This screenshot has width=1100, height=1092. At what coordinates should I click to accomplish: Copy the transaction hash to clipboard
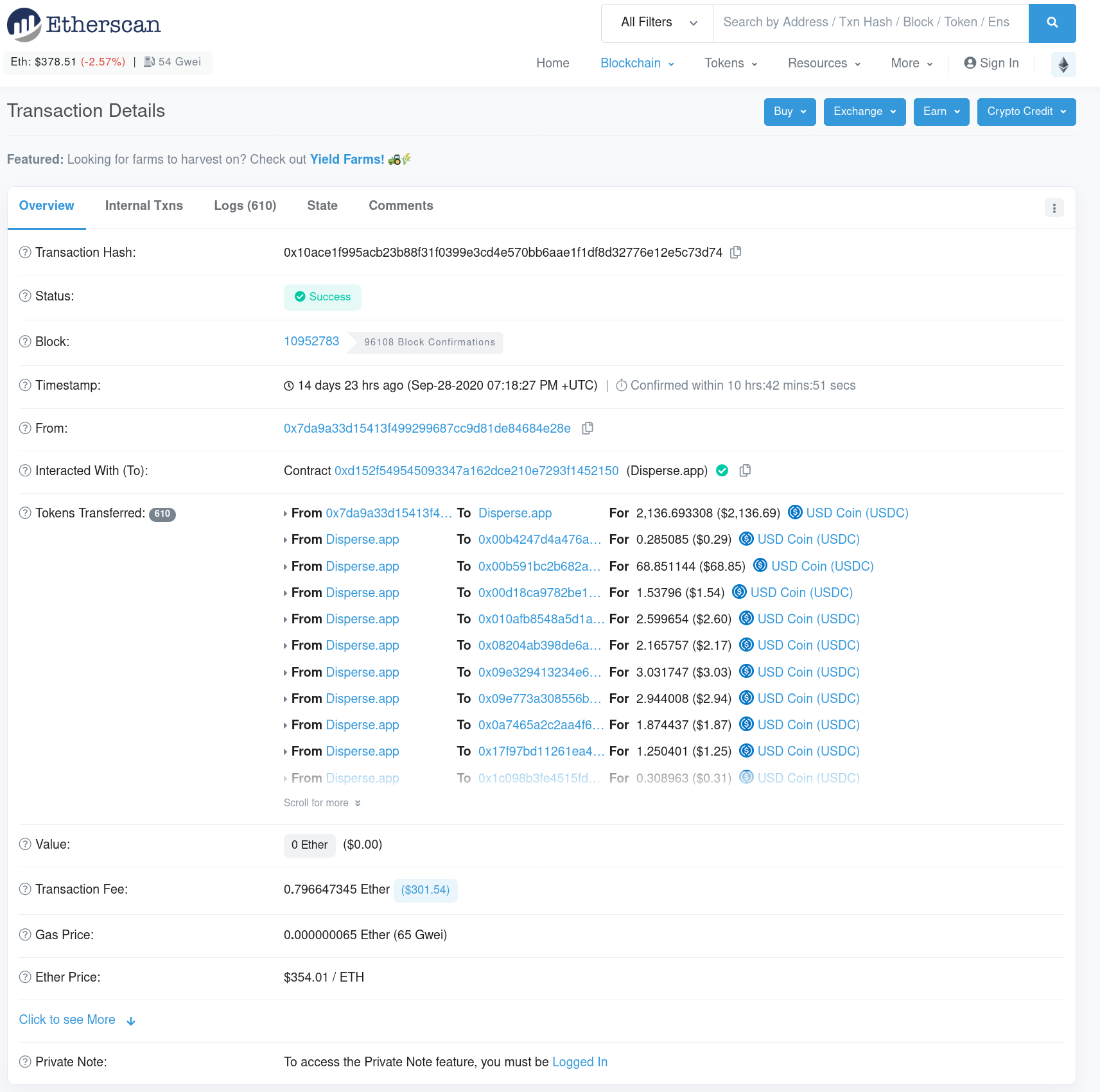(736, 252)
